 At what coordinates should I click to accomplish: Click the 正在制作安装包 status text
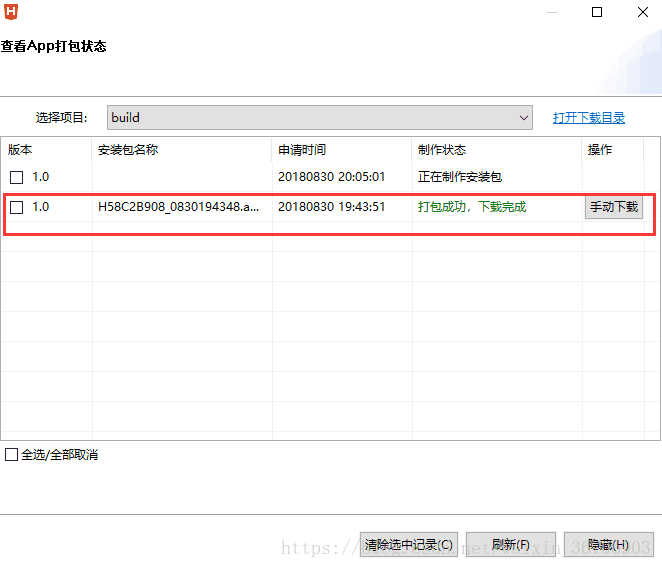(x=460, y=177)
